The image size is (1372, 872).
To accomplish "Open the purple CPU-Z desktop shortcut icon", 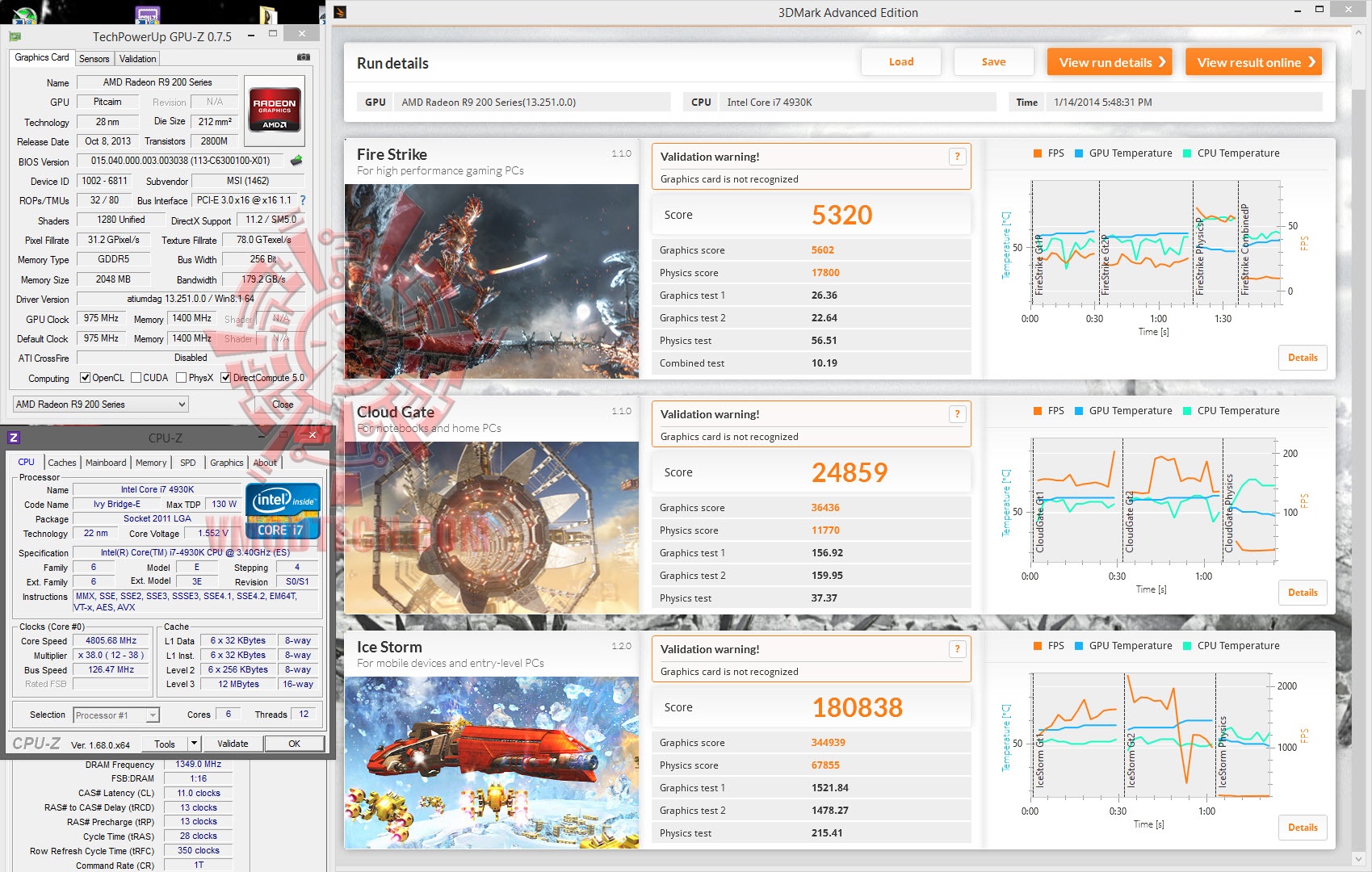I will click(148, 14).
